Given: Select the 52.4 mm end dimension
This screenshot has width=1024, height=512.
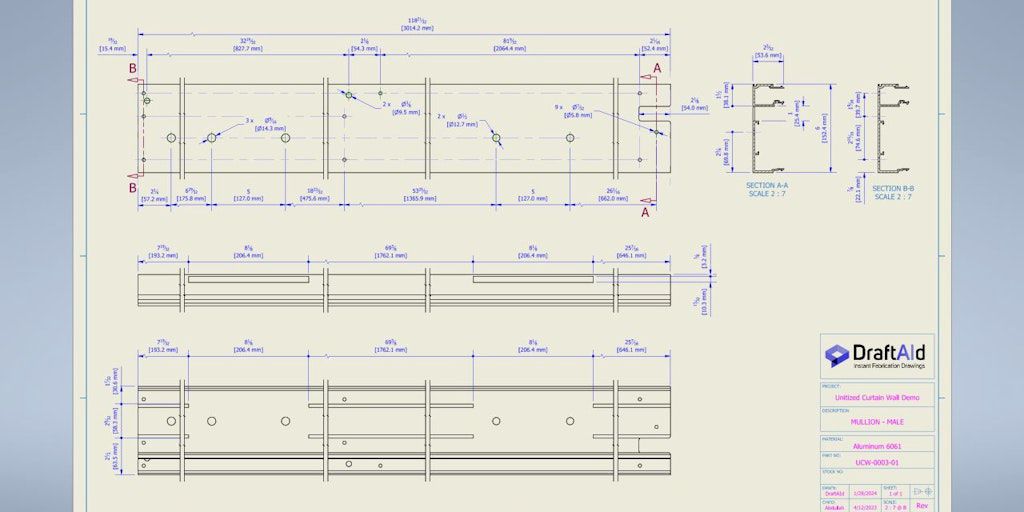Looking at the screenshot, I should pyautogui.click(x=653, y=46).
